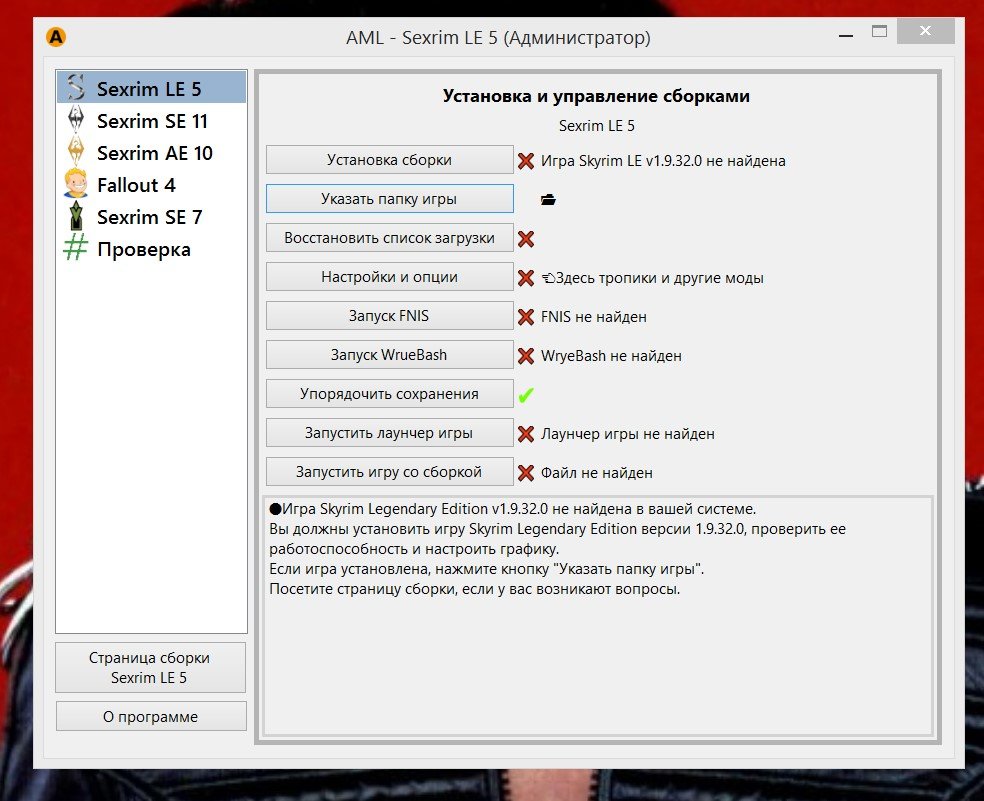Screen dimensions: 984x801
Task: Open the О программе about dialog
Action: point(150,716)
